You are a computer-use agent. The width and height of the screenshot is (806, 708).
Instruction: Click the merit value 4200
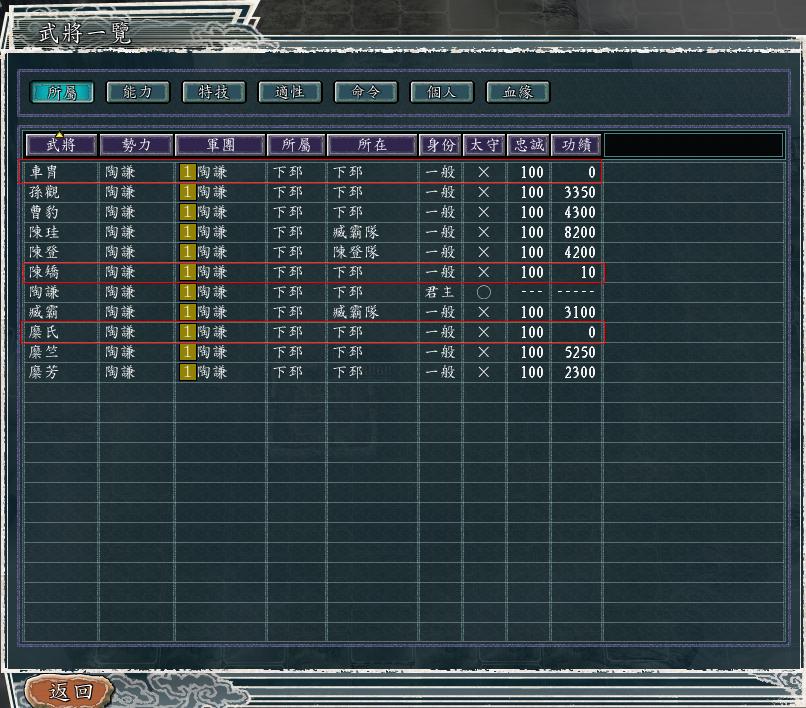[580, 252]
